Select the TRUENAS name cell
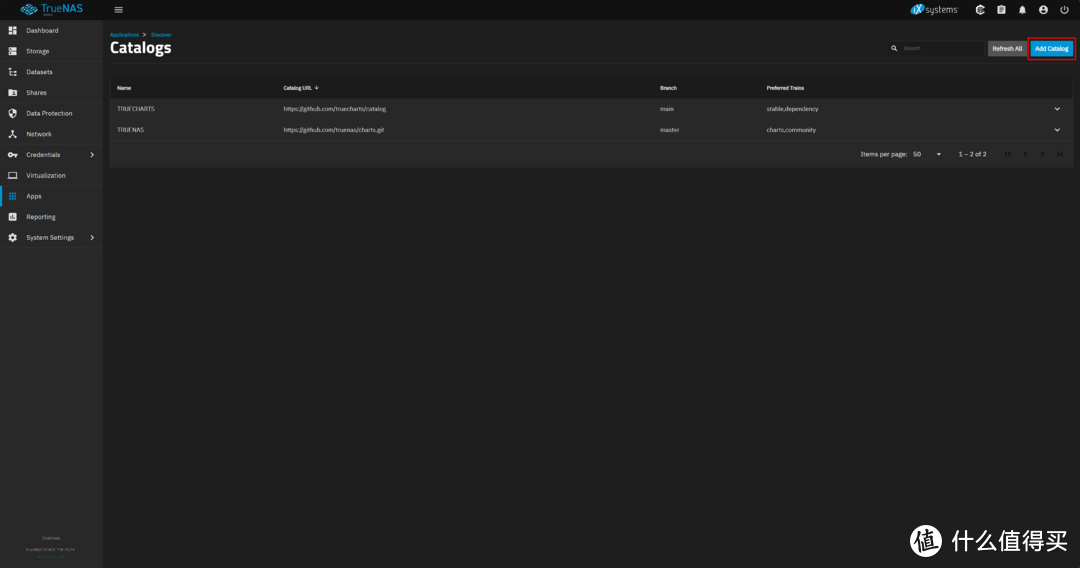This screenshot has height=568, width=1080. (x=131, y=129)
